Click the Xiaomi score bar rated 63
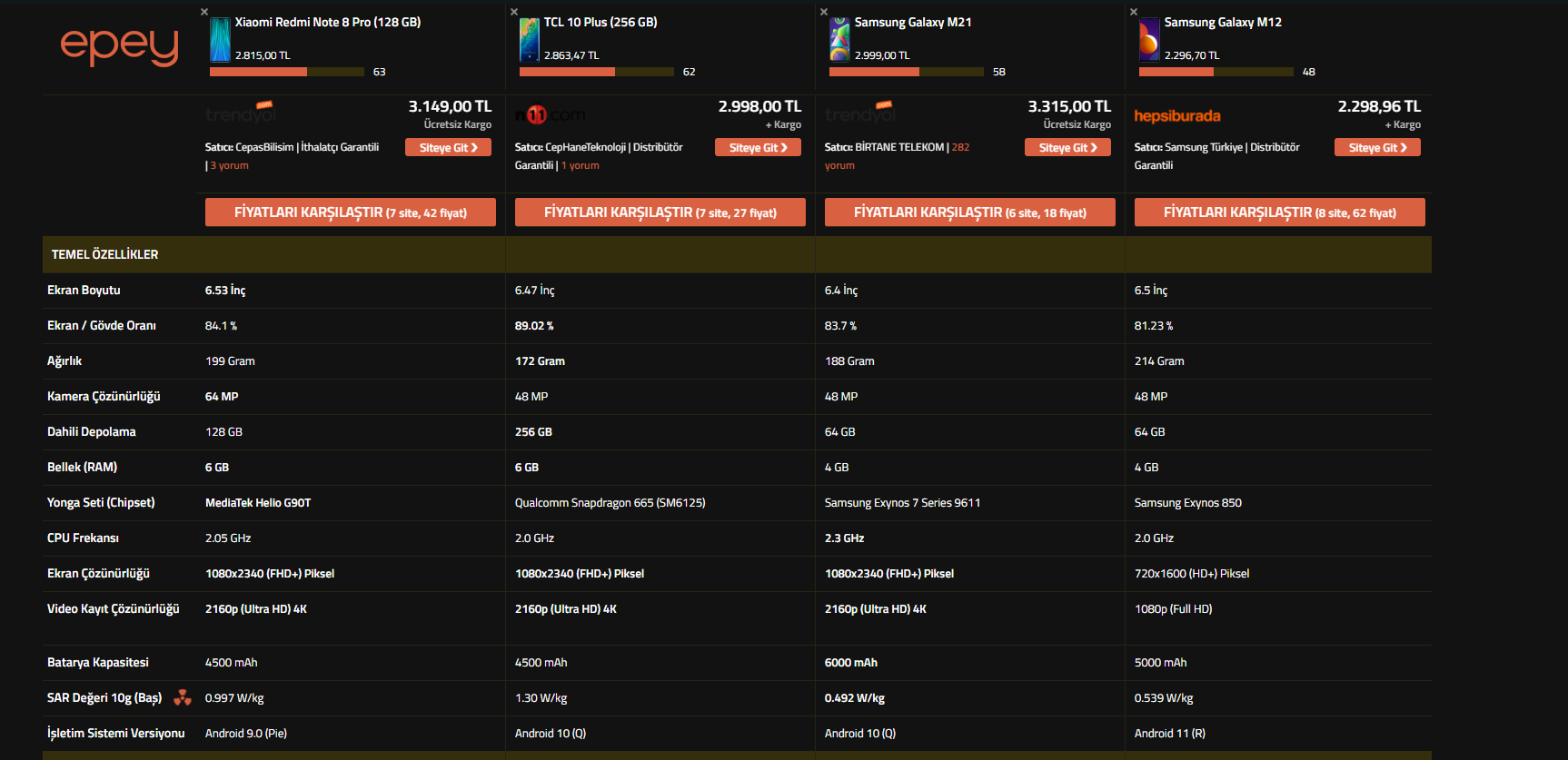Image resolution: width=1568 pixels, height=760 pixels. (287, 72)
